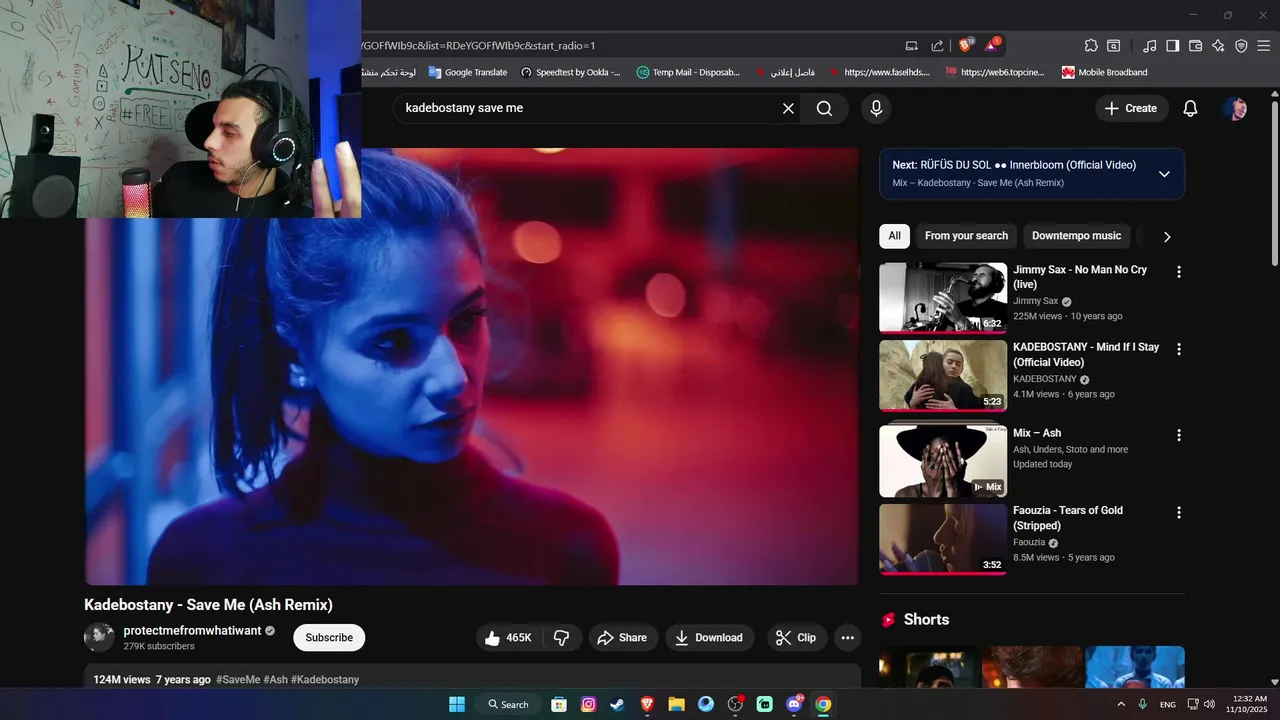Click the Download button
The width and height of the screenshot is (1280, 720).
coord(708,638)
